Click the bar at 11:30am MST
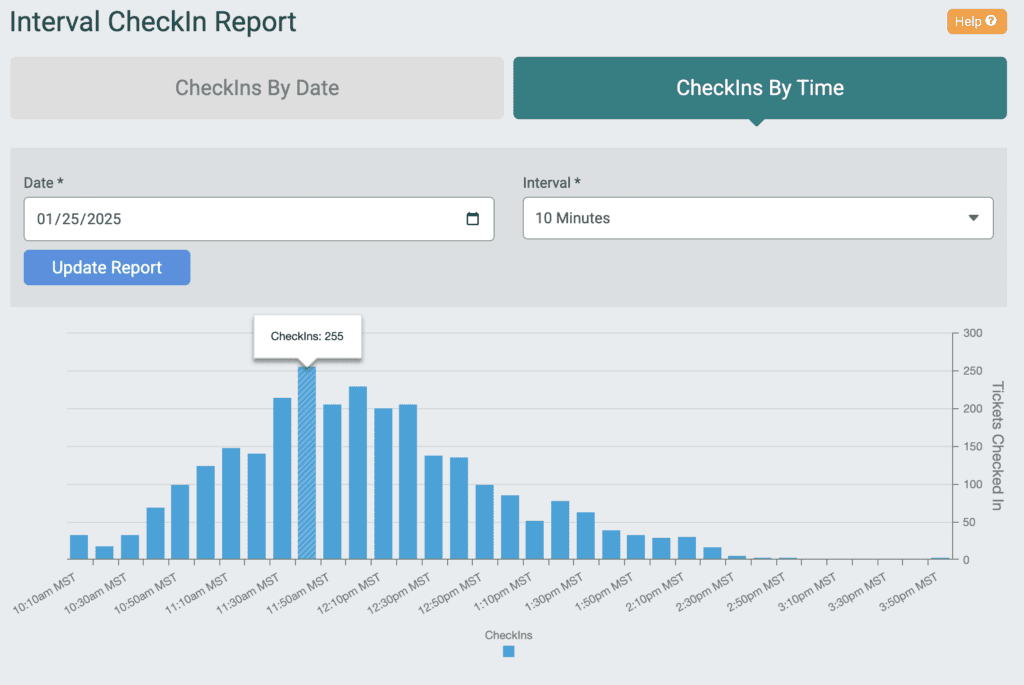1024x685 pixels. pyautogui.click(x=282, y=479)
